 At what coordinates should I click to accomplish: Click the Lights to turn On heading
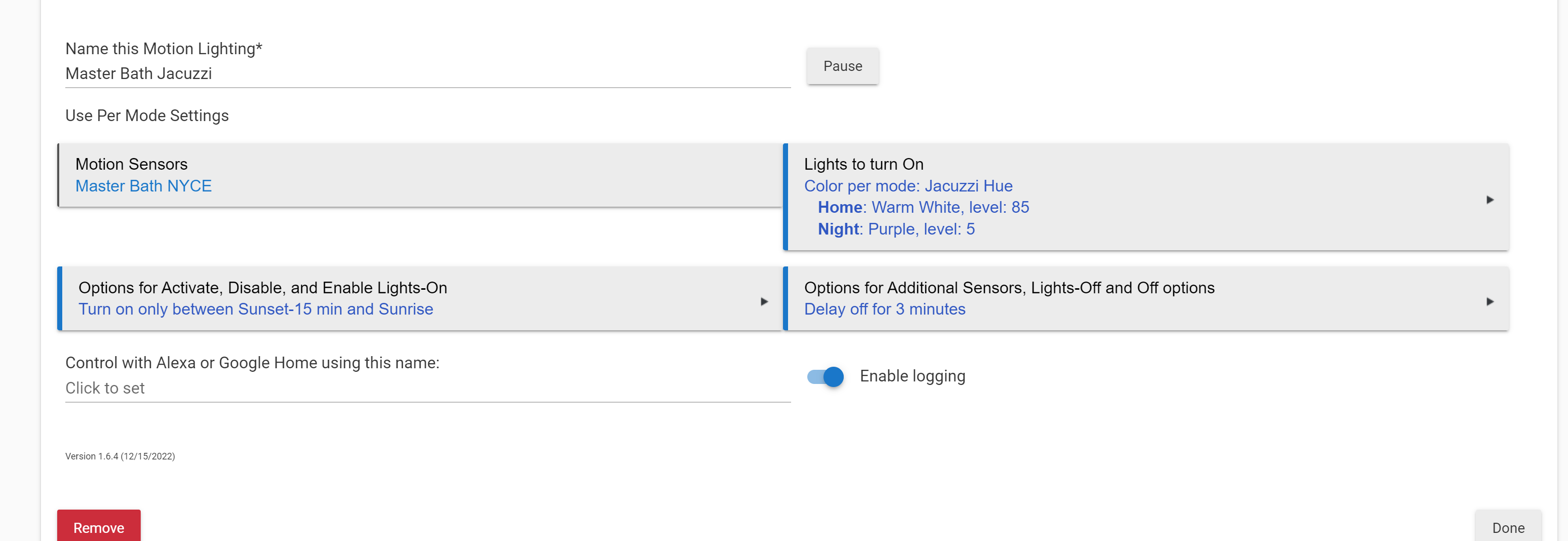coord(863,164)
